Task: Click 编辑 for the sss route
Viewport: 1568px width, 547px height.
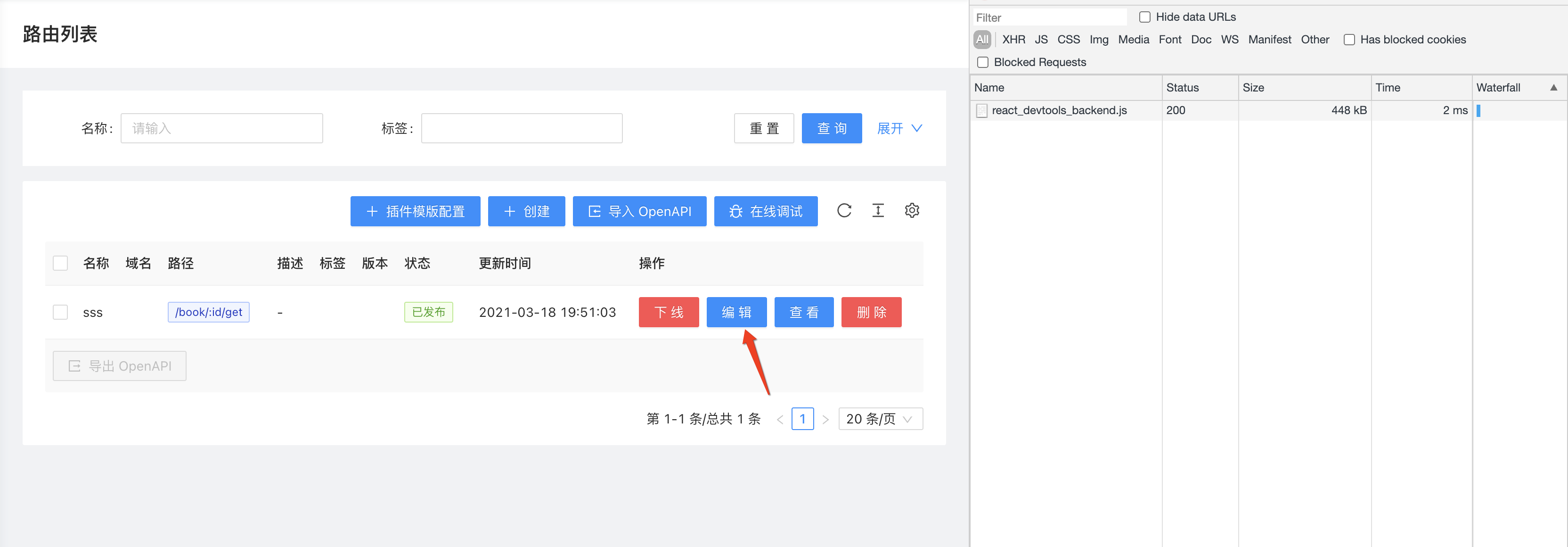Action: coord(736,313)
